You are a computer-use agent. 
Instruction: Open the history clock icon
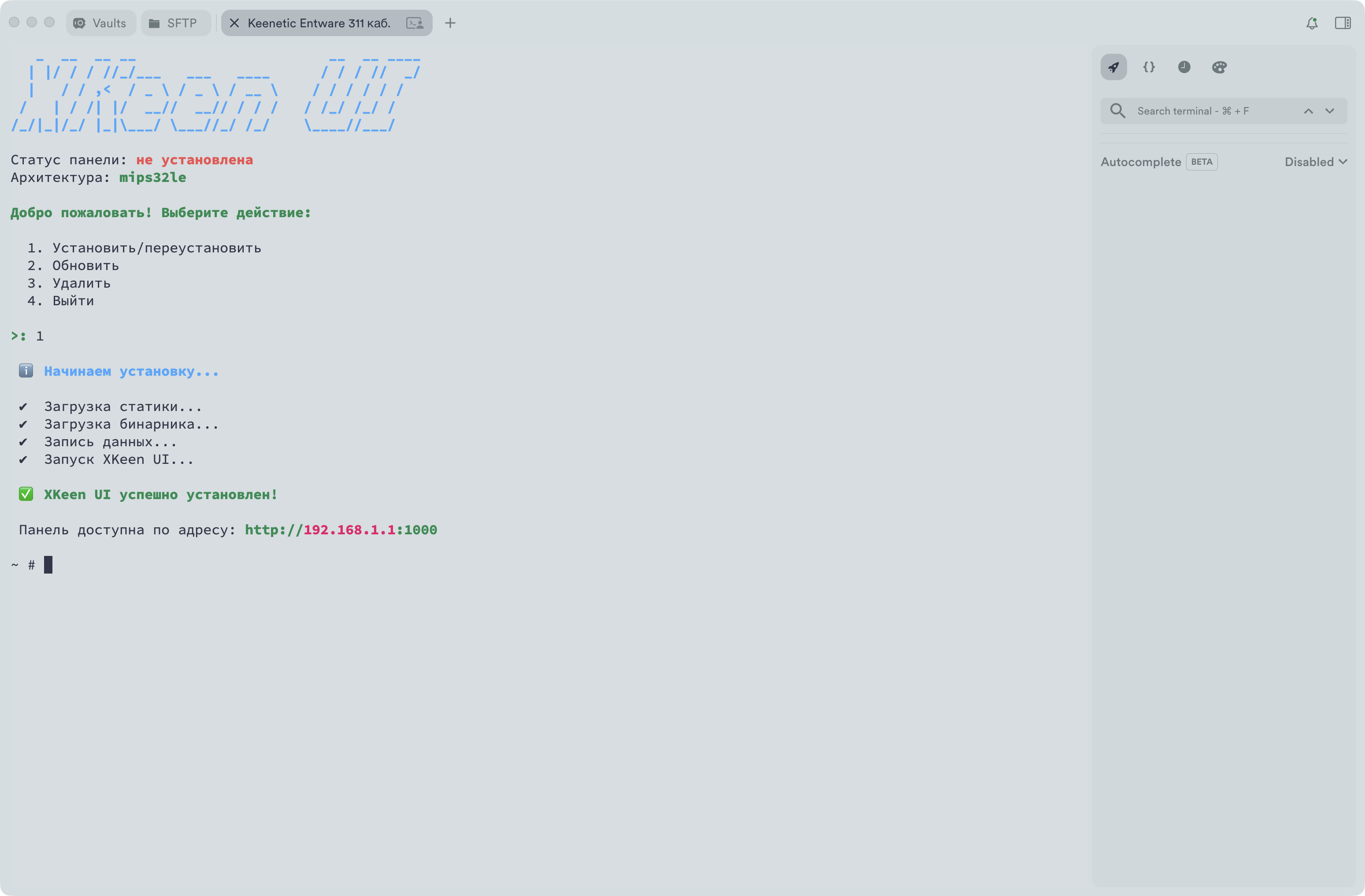click(x=1184, y=67)
